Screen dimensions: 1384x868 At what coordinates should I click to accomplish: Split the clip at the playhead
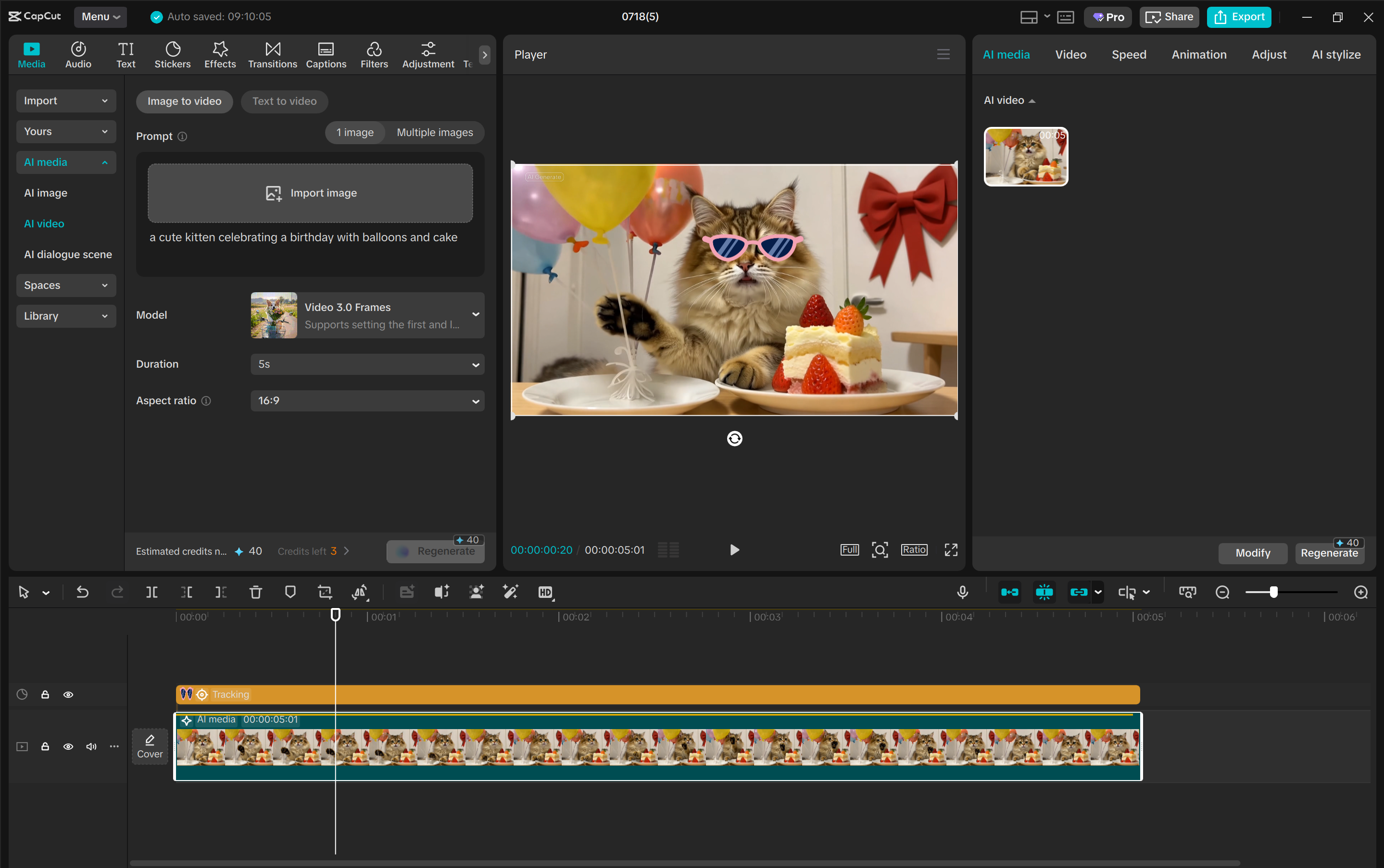coord(151,592)
